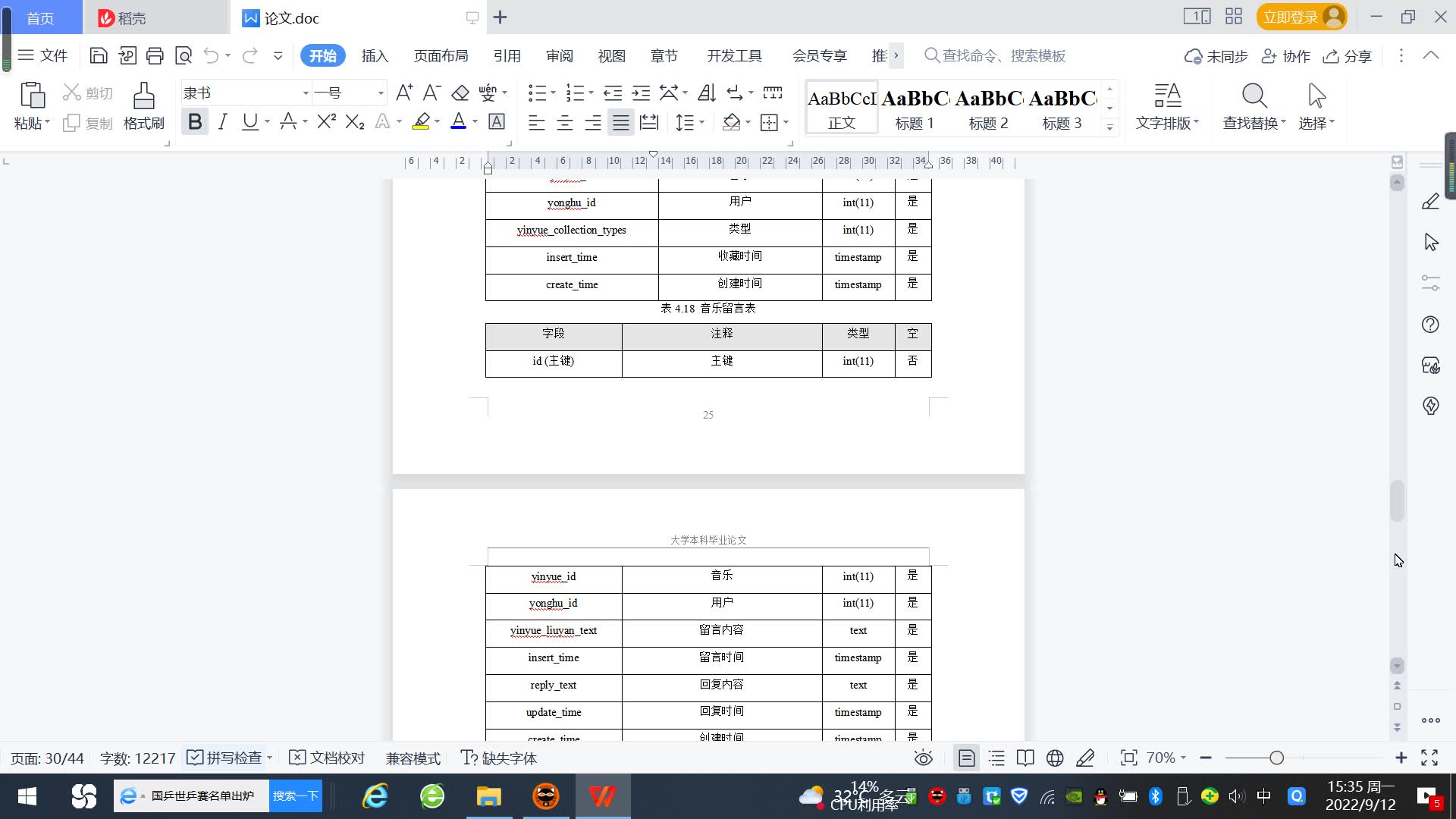Toggle bold formatting
1456x819 pixels.
click(x=195, y=121)
